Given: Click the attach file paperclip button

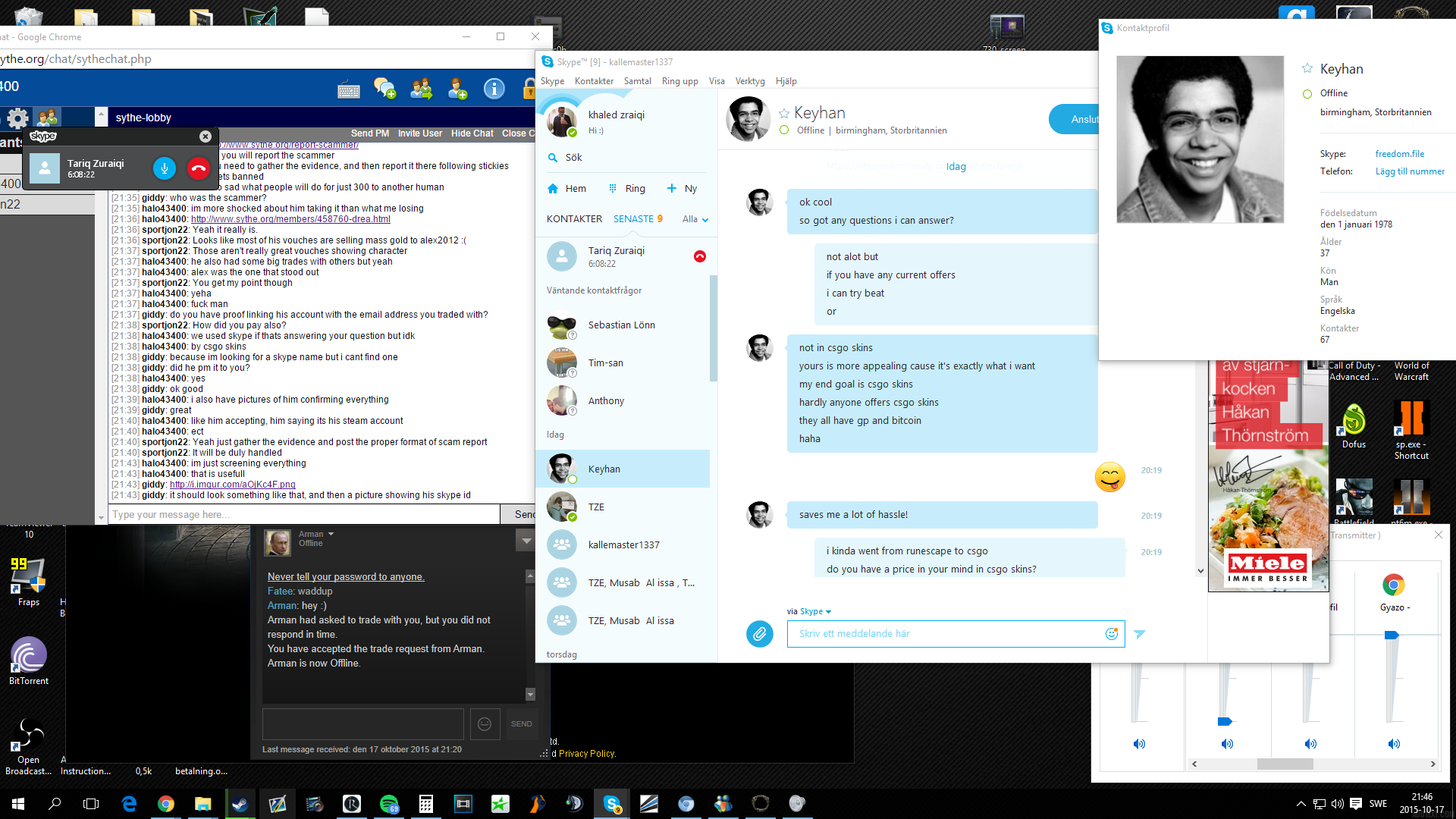Looking at the screenshot, I should tap(759, 634).
